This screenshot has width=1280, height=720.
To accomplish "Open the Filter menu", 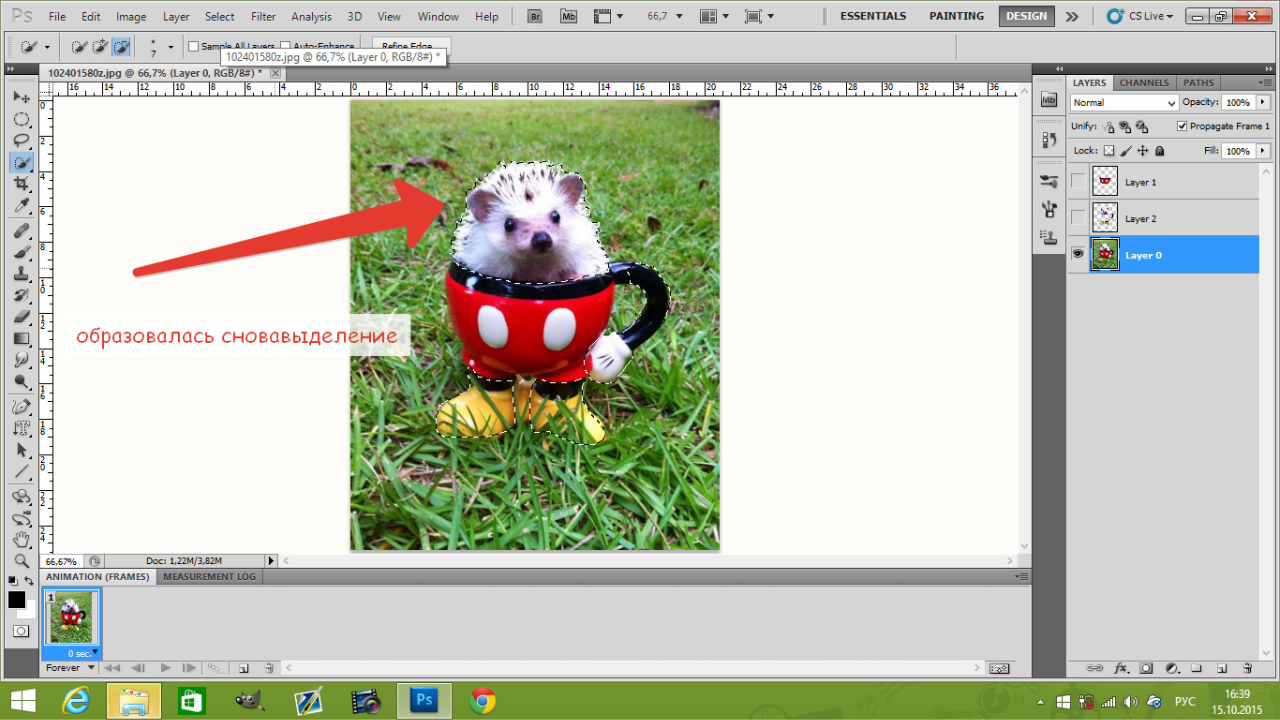I will (263, 17).
